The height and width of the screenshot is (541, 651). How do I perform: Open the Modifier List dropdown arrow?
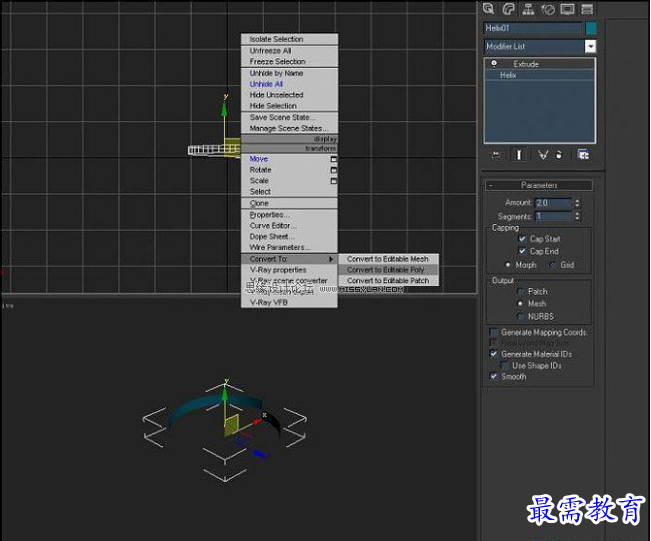coord(590,46)
